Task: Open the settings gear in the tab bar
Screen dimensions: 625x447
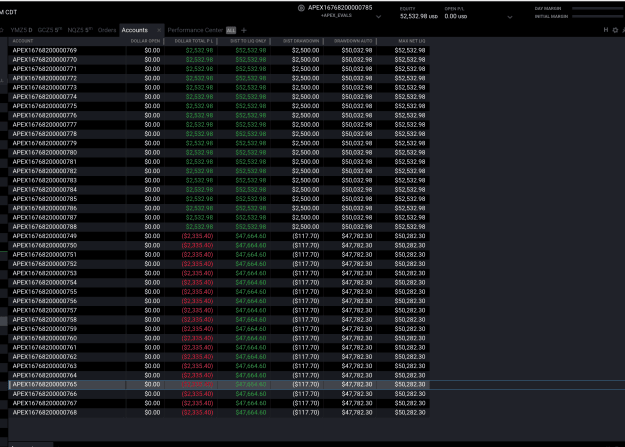Action: pos(615,30)
